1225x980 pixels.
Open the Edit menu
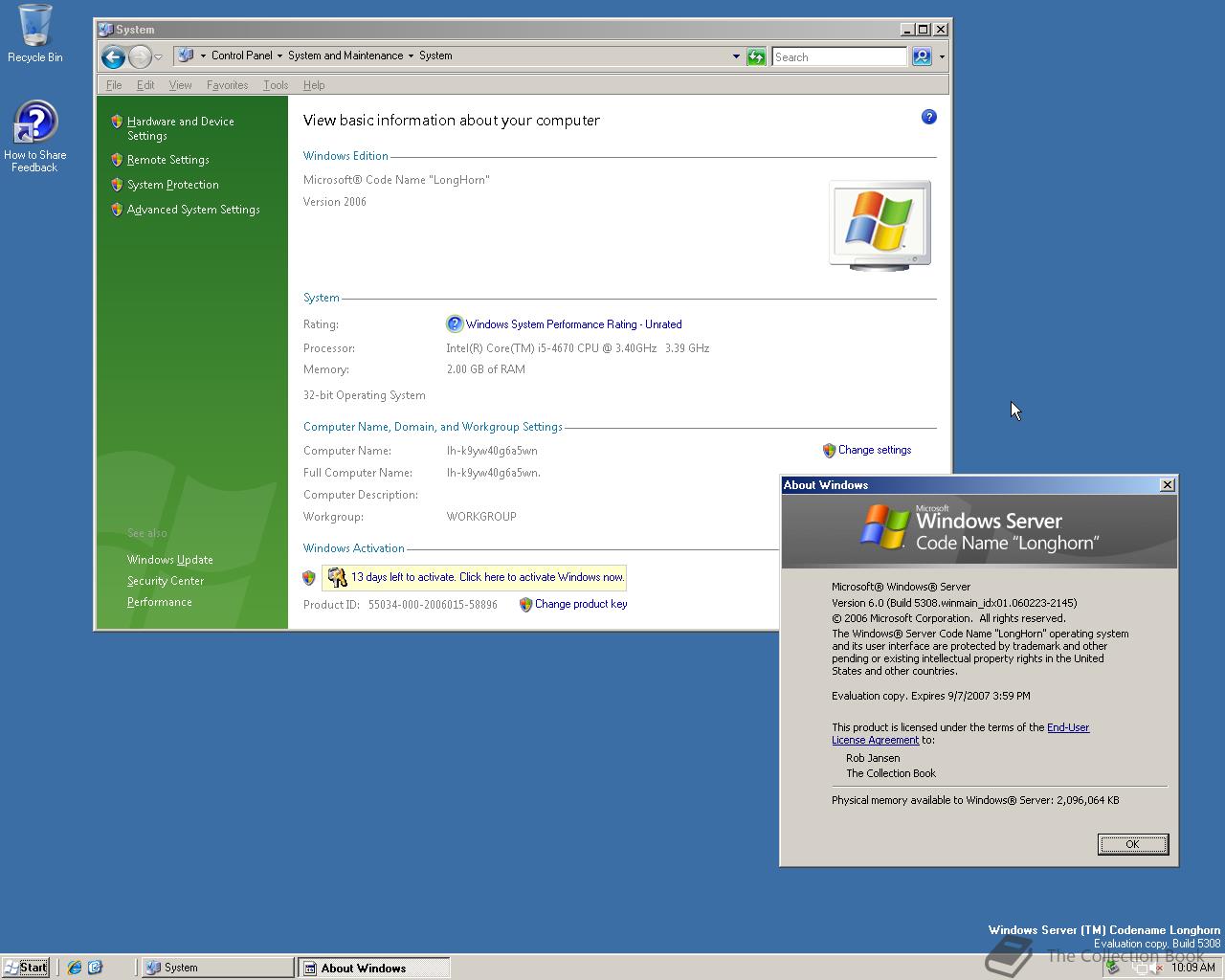point(145,85)
